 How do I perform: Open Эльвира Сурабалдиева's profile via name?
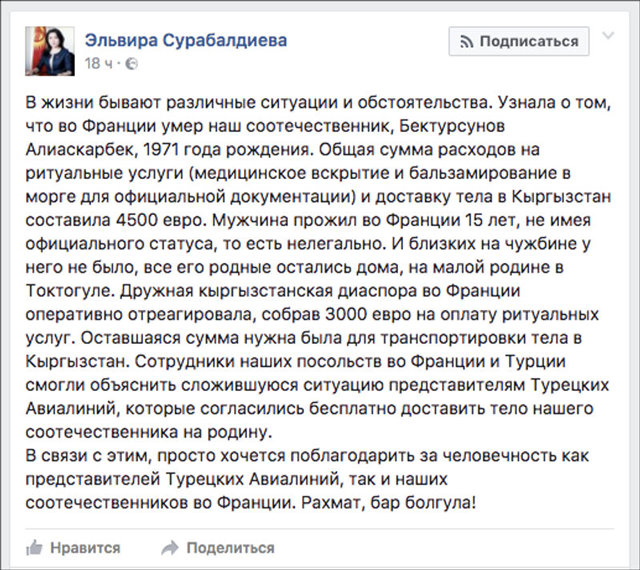coord(186,41)
